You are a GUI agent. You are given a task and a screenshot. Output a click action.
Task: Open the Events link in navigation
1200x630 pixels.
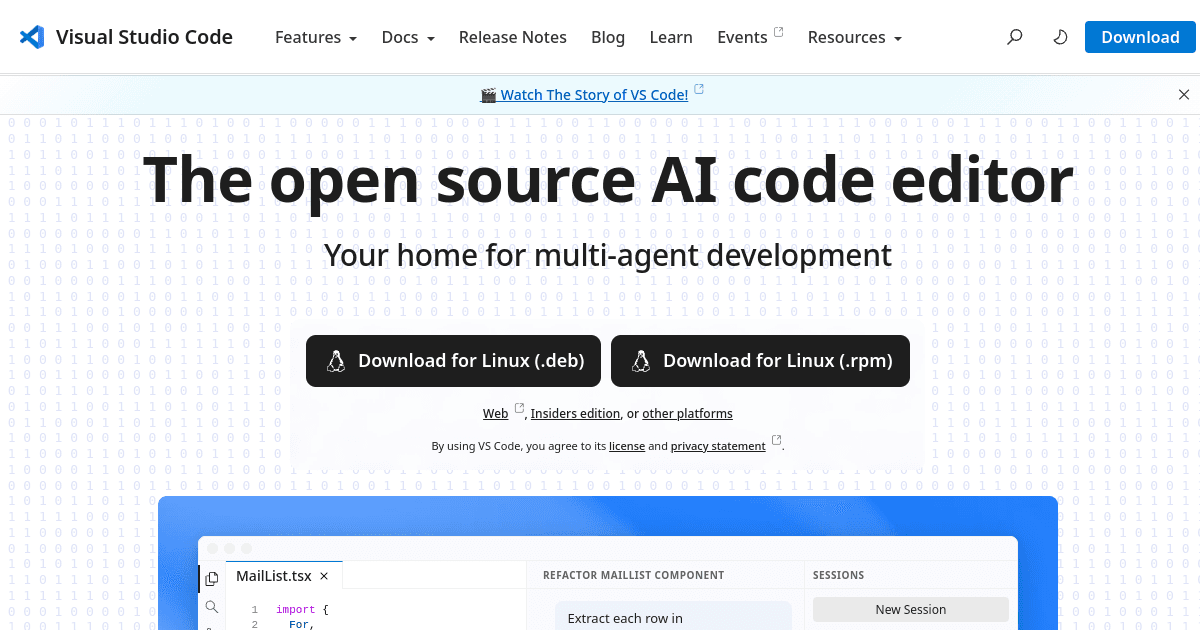742,37
